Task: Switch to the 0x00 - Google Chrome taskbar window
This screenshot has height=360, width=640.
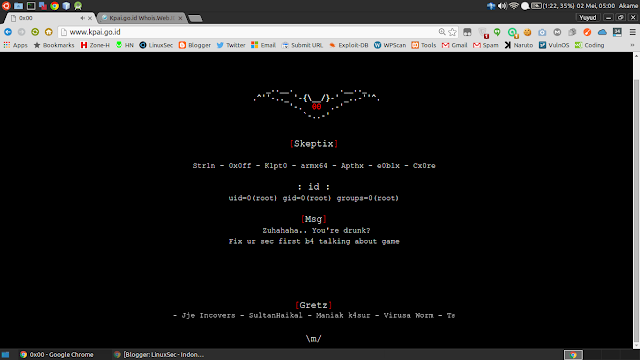Action: [57, 355]
